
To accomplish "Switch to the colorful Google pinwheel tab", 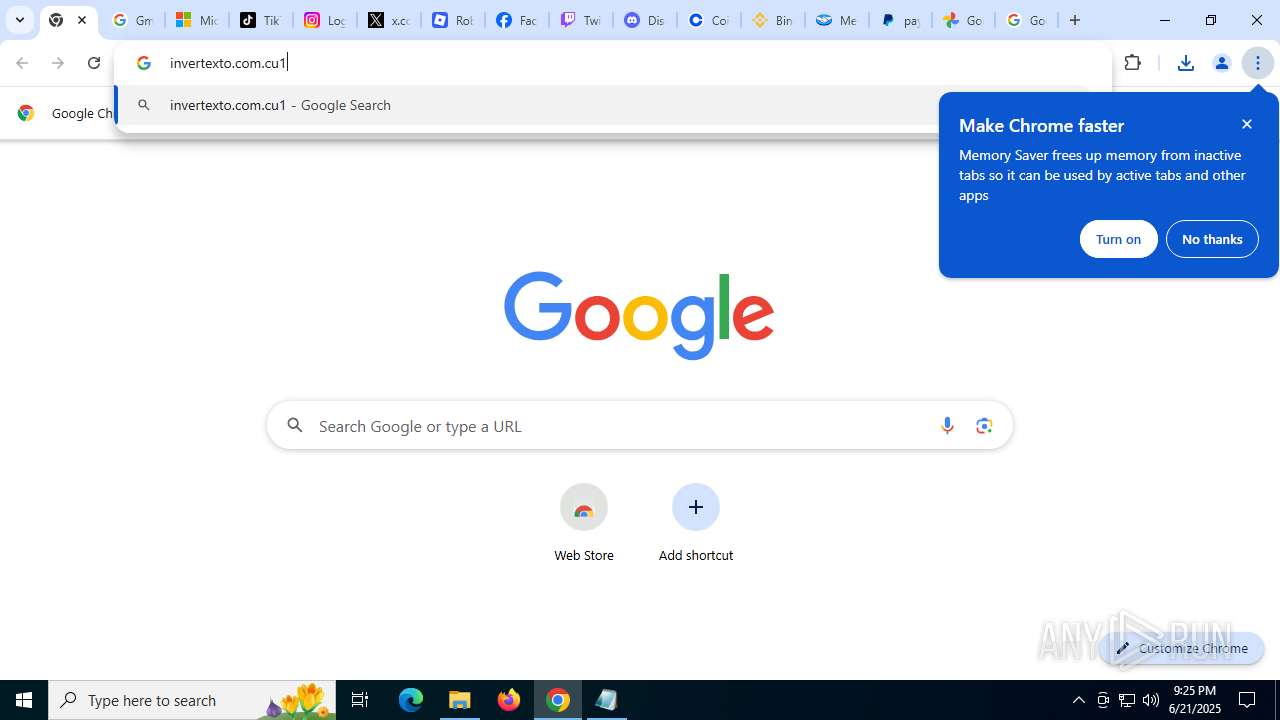I will pos(964,20).
